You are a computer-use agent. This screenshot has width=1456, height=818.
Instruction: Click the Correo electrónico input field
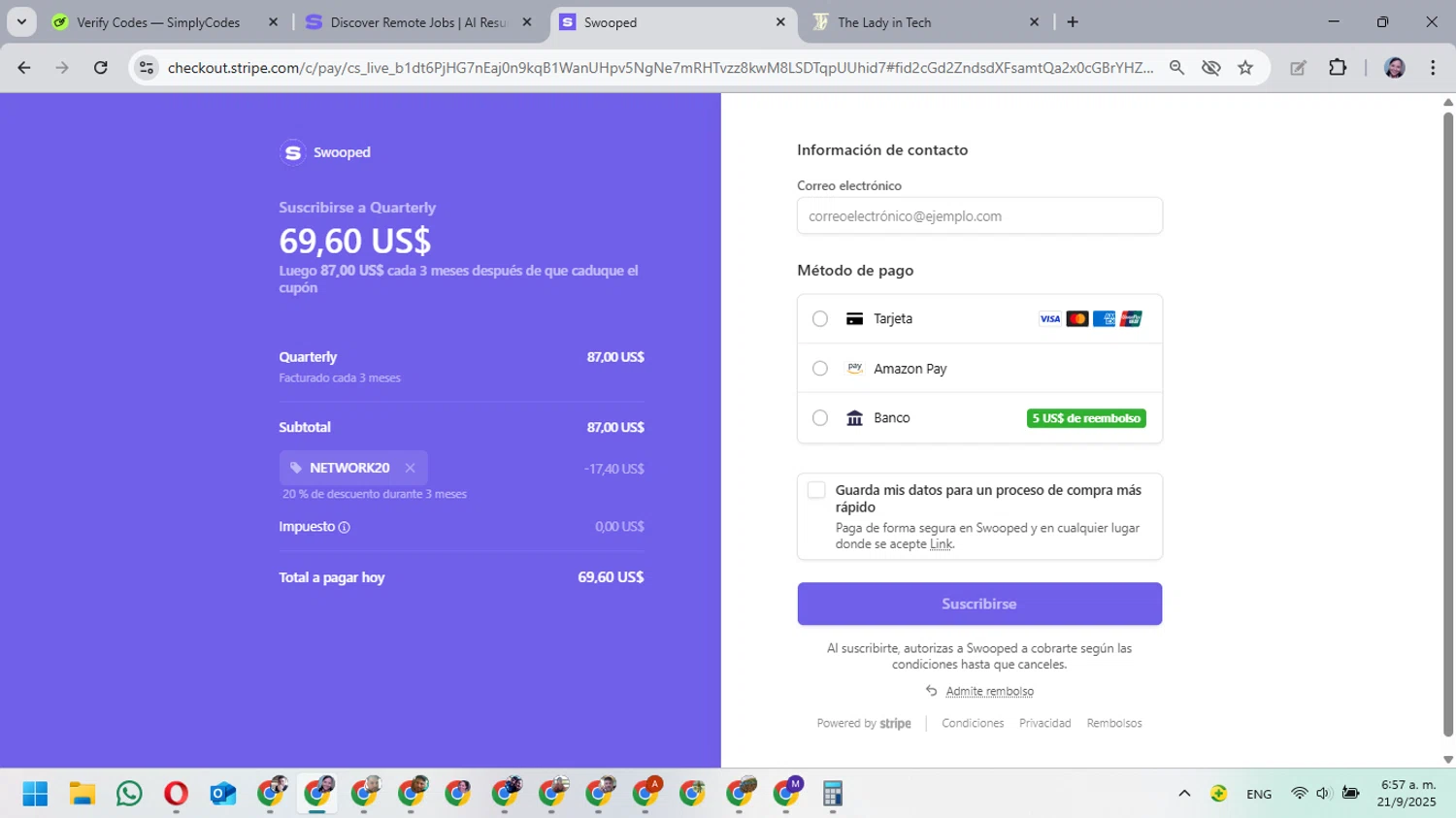(x=979, y=215)
